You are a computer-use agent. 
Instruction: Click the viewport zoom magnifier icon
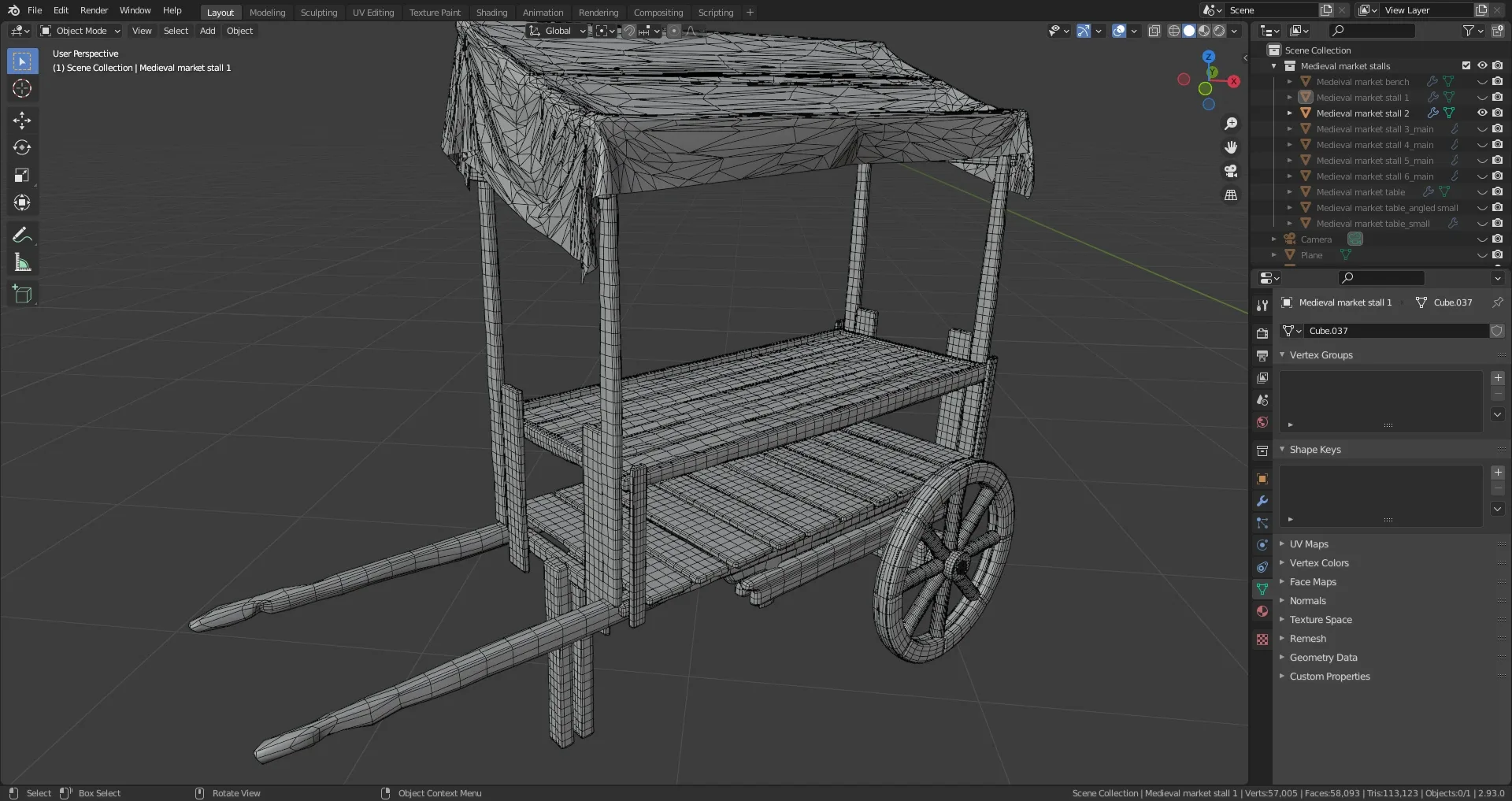click(1231, 124)
